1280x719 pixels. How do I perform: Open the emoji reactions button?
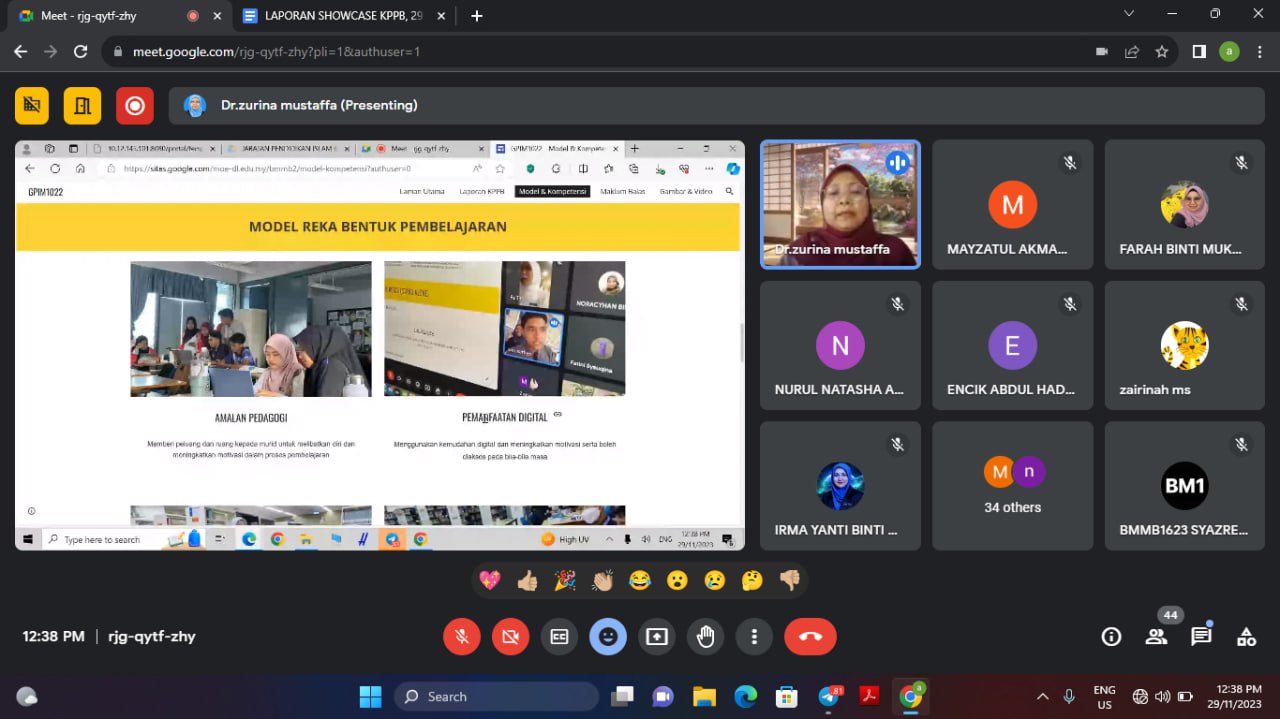click(x=608, y=637)
